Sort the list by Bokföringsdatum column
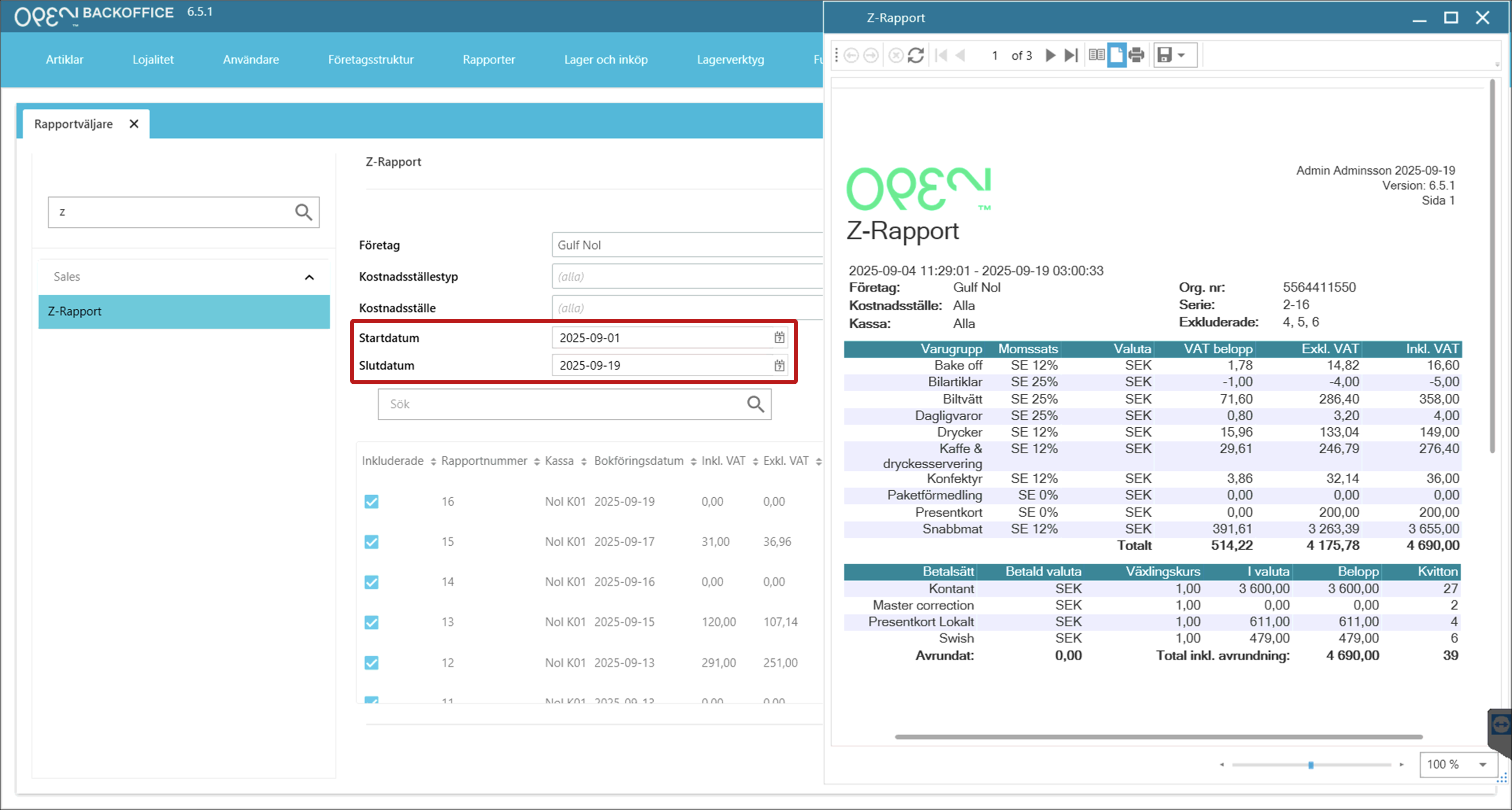 (x=638, y=461)
